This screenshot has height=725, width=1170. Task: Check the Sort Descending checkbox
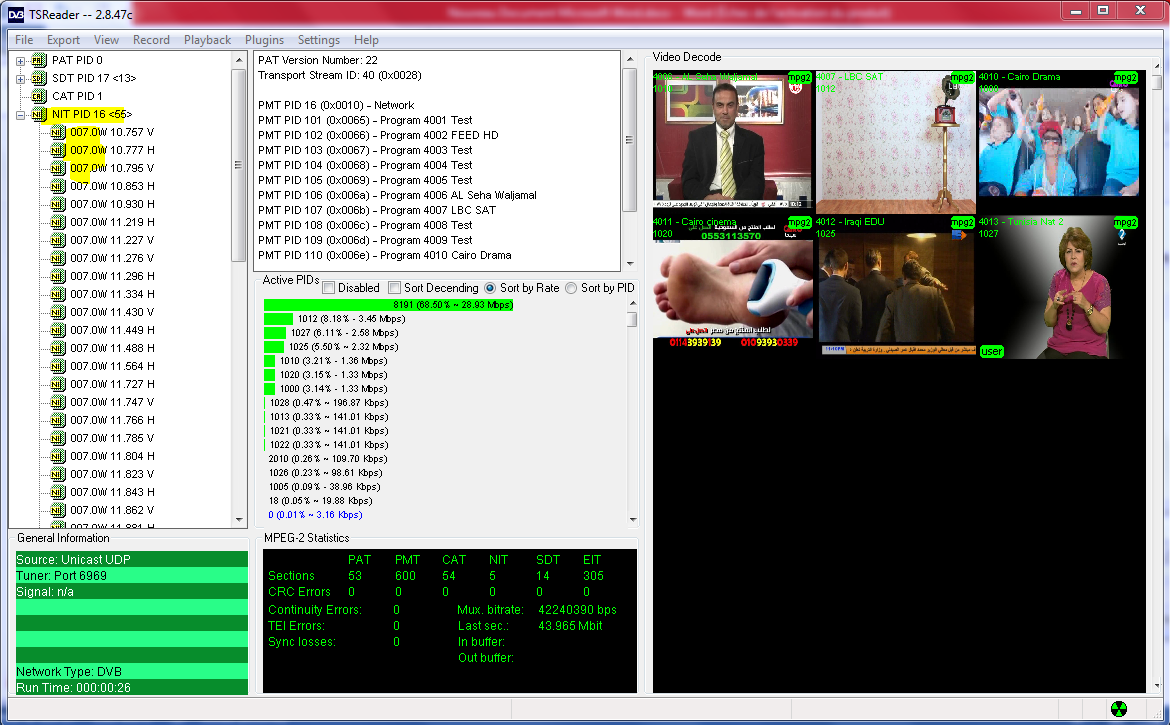coord(395,288)
